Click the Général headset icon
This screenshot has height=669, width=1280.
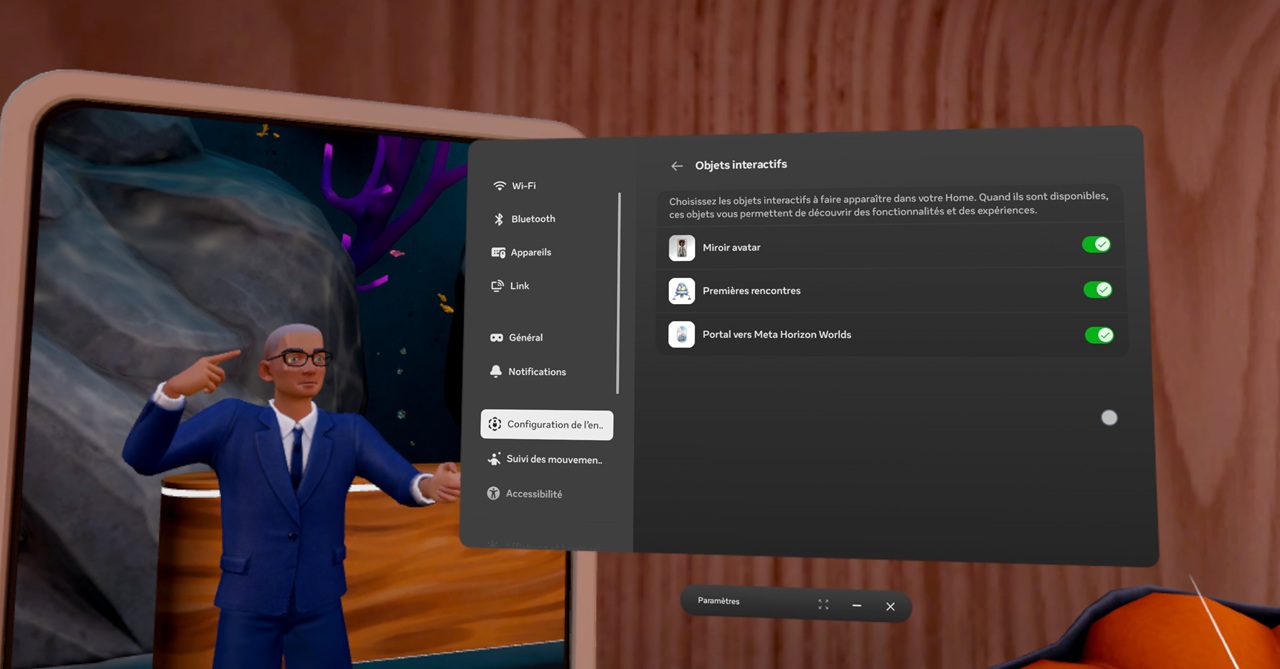point(496,338)
